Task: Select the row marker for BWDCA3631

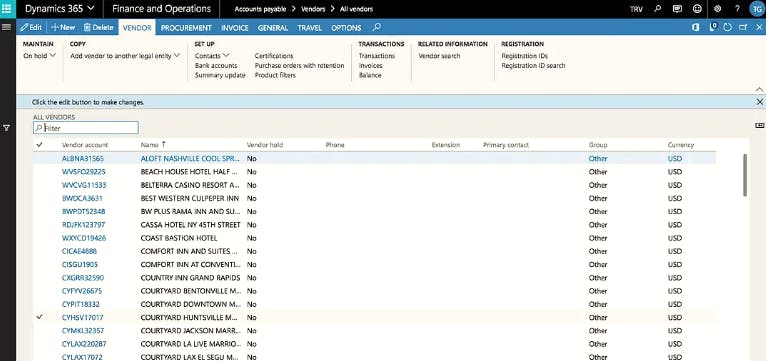Action: point(40,198)
